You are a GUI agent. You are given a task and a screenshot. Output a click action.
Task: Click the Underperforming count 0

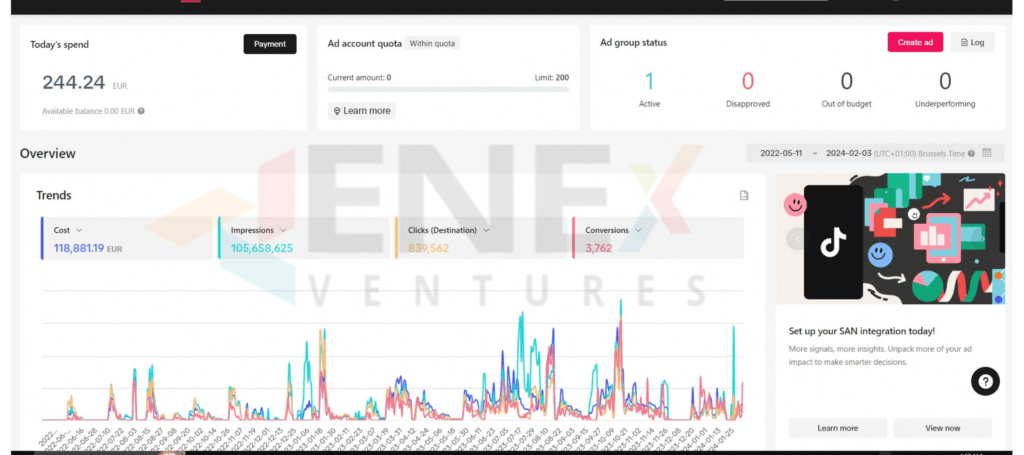pos(945,82)
